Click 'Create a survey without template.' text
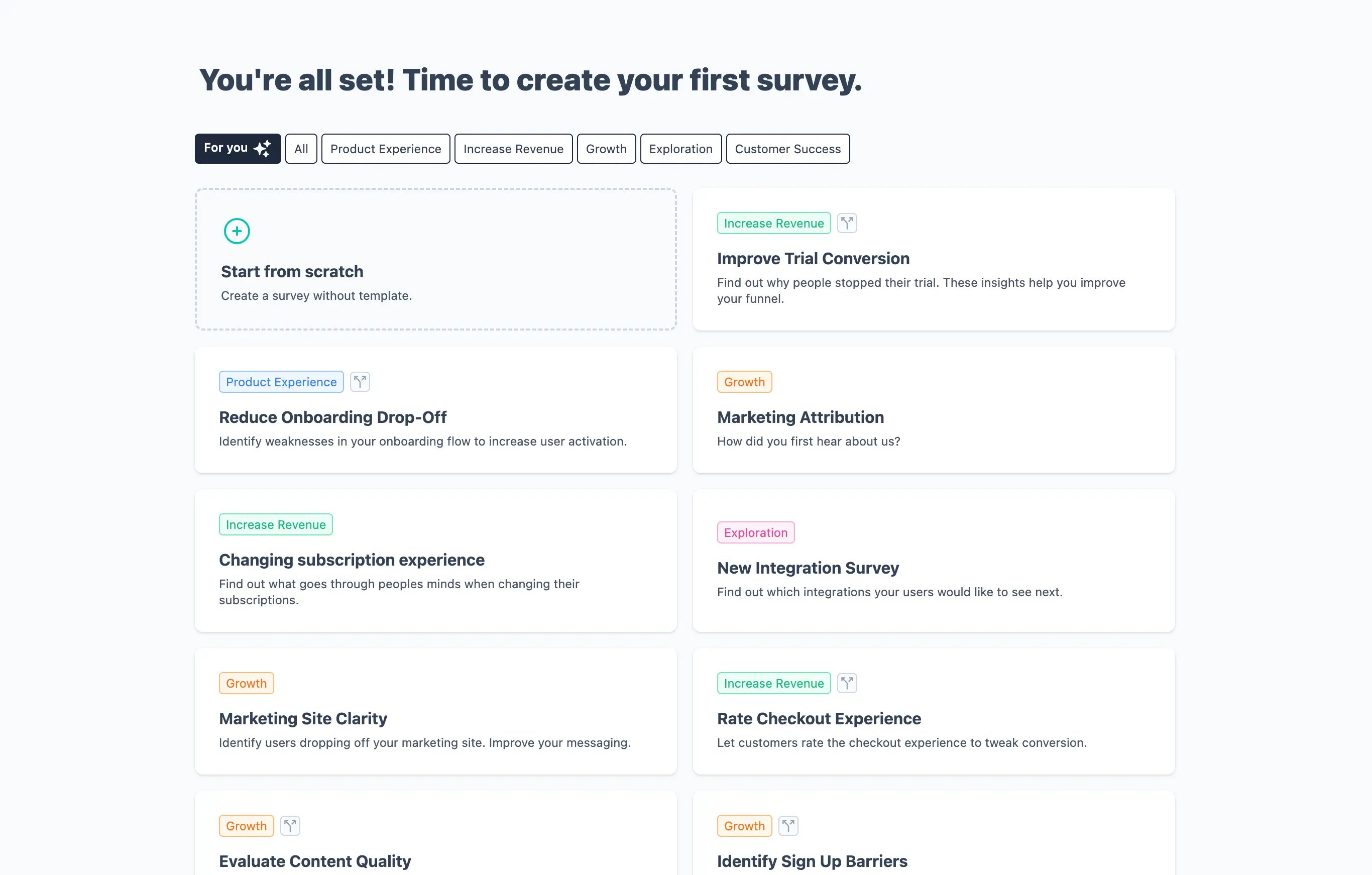This screenshot has width=1372, height=875. [316, 296]
